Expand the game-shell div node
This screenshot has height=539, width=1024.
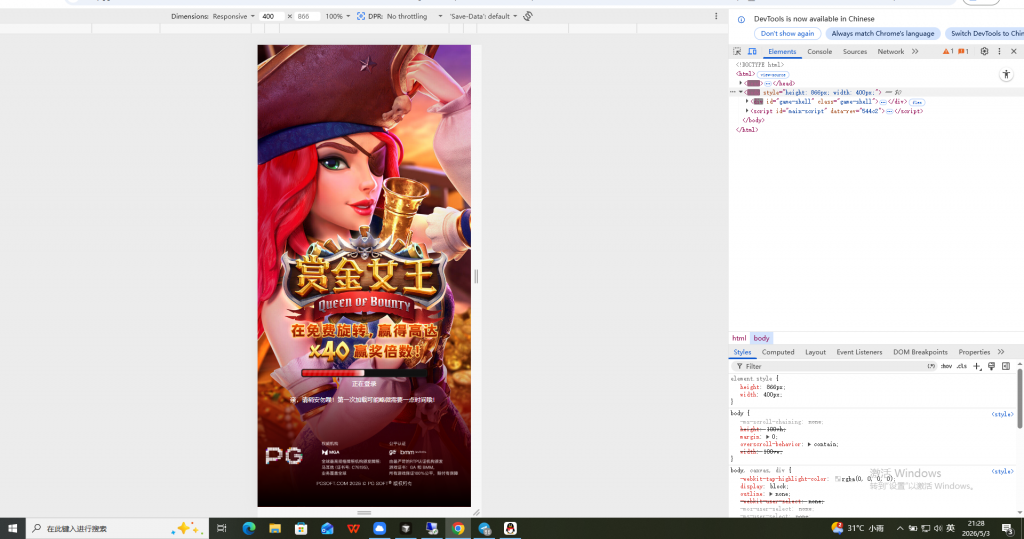pyautogui.click(x=747, y=102)
